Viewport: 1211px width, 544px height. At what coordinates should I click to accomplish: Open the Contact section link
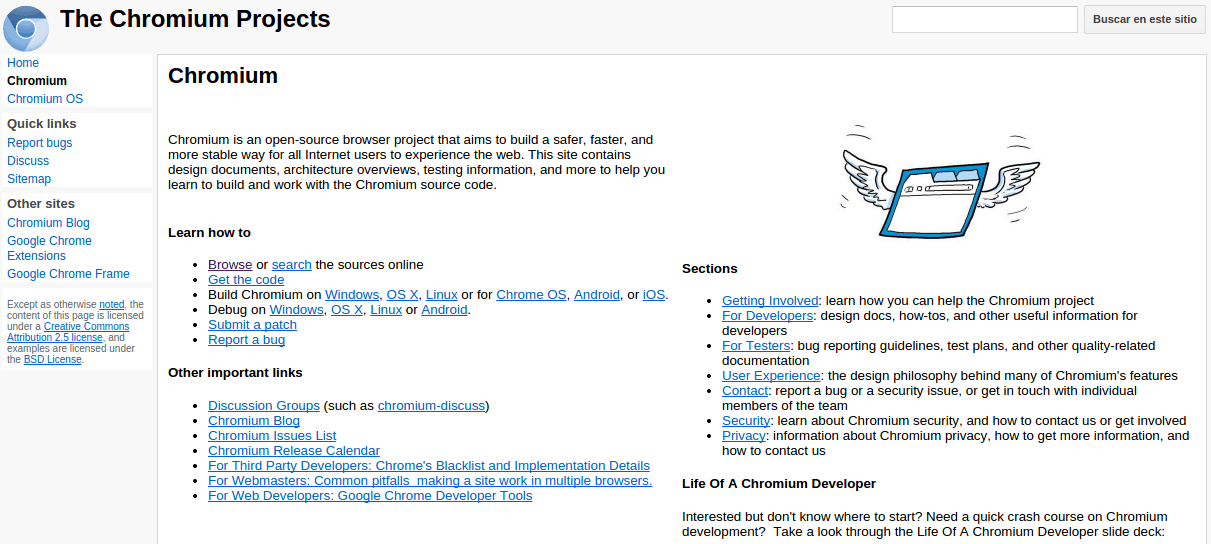(x=745, y=391)
